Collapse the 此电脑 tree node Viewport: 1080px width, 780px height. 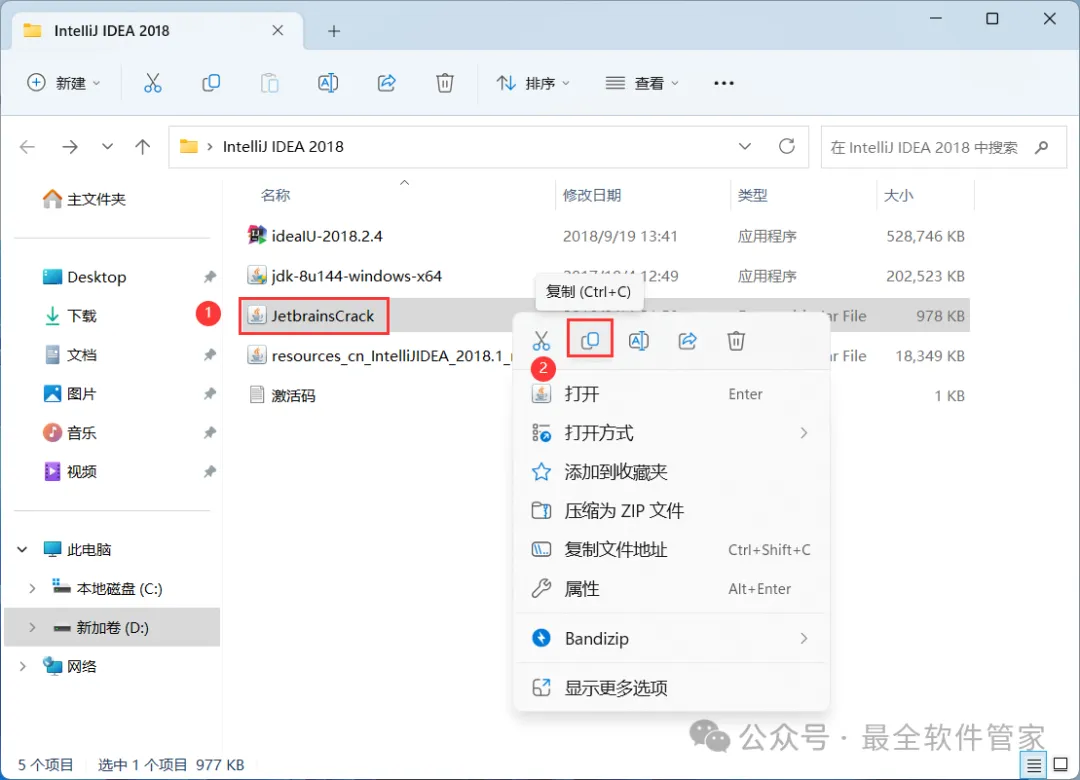[23, 549]
